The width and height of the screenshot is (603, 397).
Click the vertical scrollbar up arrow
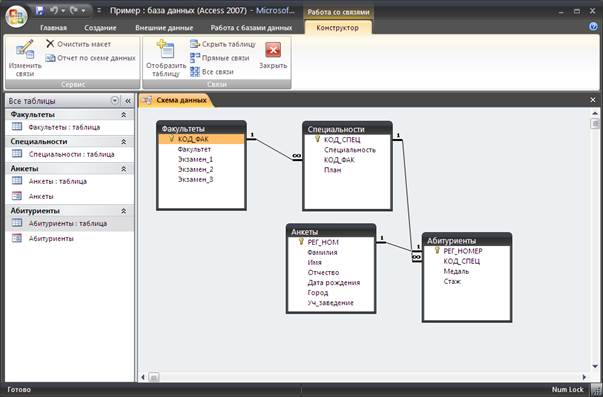595,113
